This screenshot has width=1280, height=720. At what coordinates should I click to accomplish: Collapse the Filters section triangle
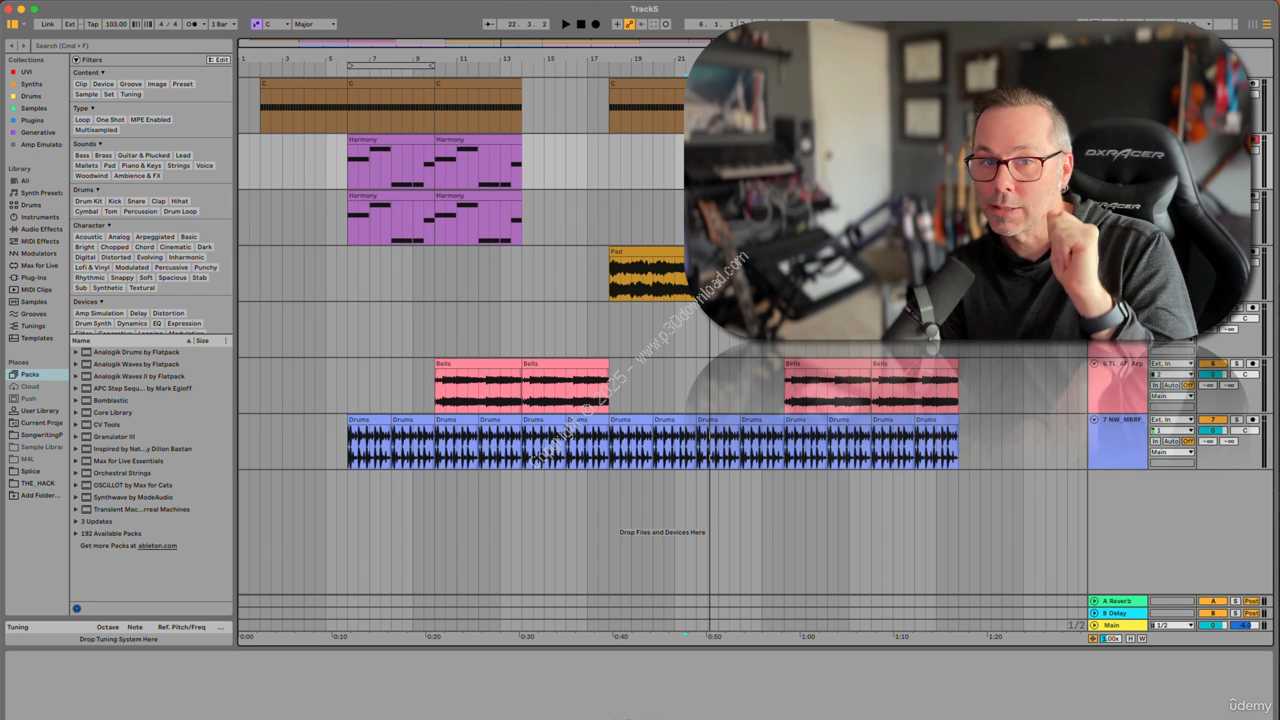tap(76, 60)
